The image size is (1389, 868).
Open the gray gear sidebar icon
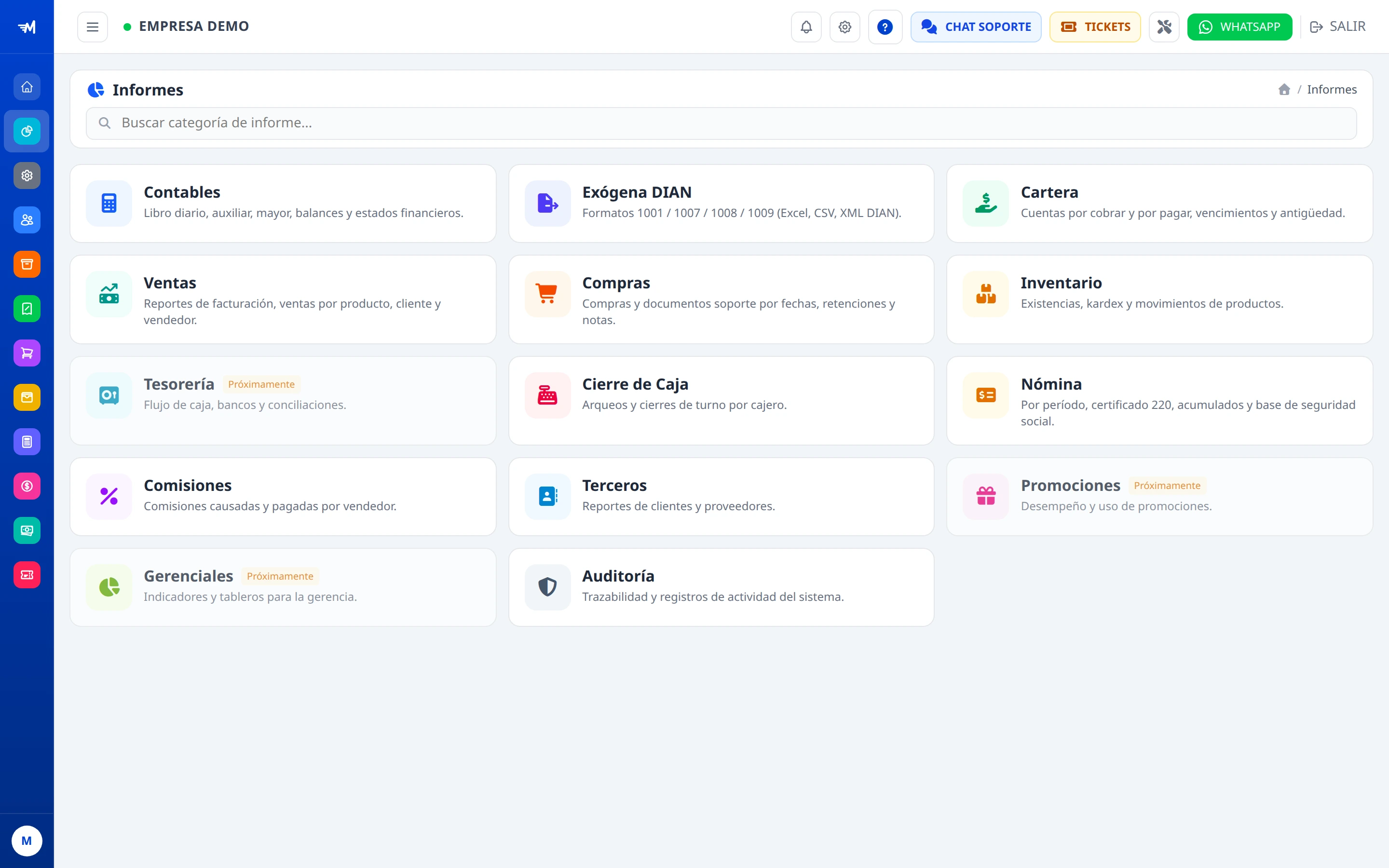(x=27, y=176)
